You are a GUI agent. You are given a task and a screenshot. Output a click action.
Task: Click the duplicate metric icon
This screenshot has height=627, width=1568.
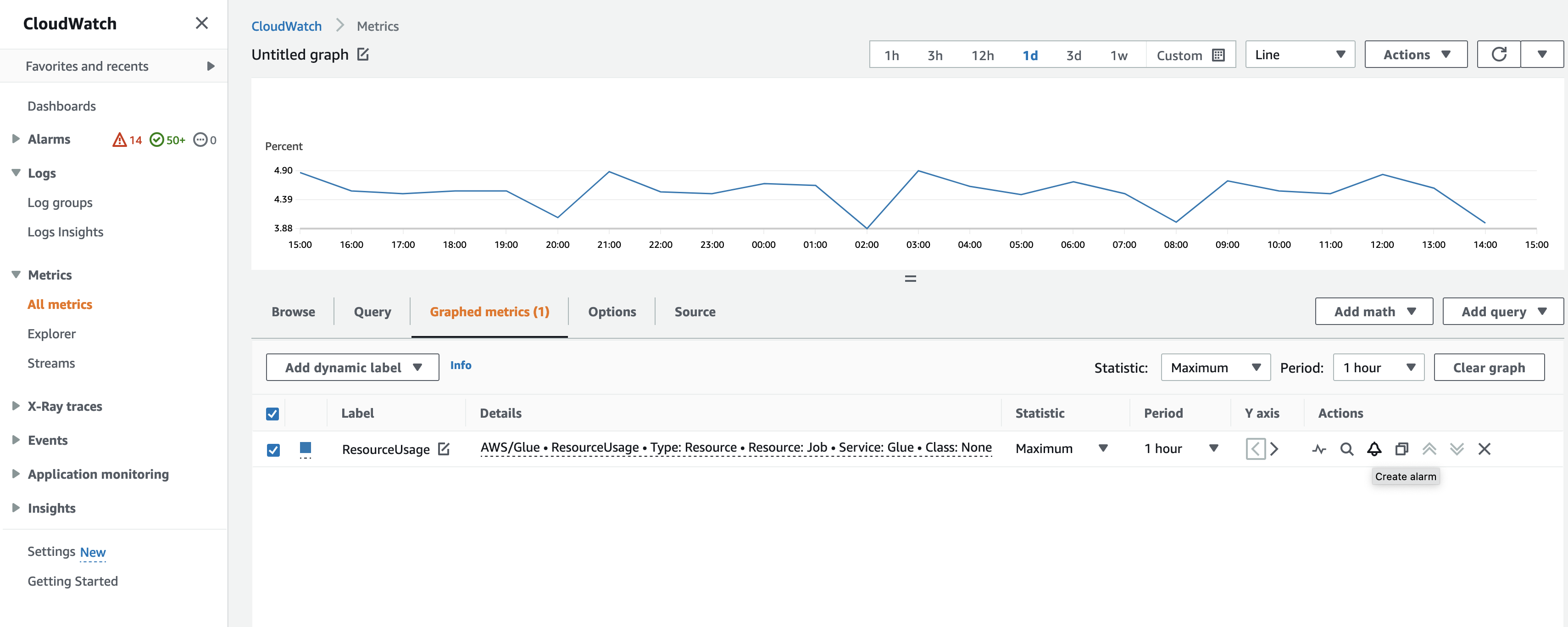pos(1401,448)
